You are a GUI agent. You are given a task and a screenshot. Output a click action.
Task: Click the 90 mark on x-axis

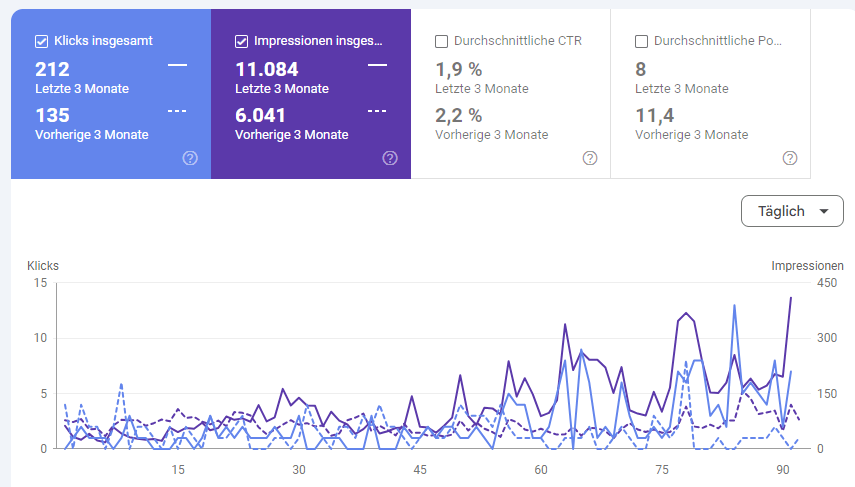coord(784,470)
